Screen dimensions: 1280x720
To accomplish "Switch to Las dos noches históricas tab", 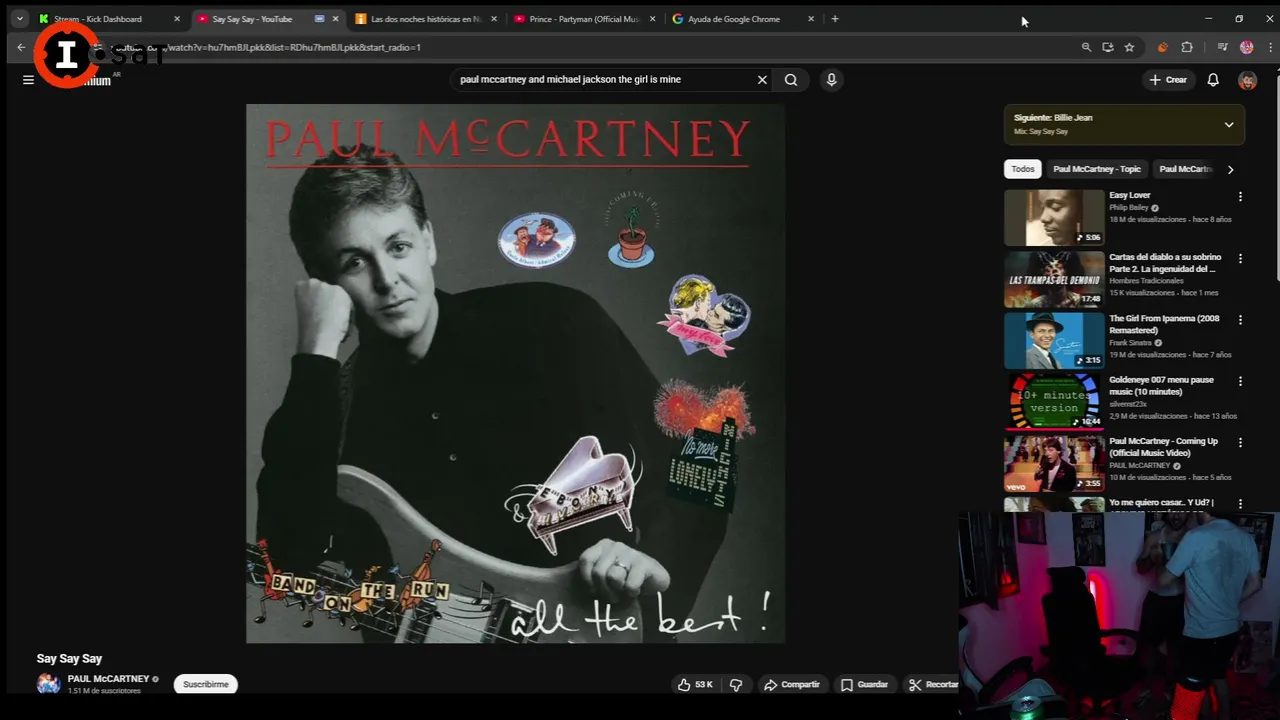I will coord(425,19).
